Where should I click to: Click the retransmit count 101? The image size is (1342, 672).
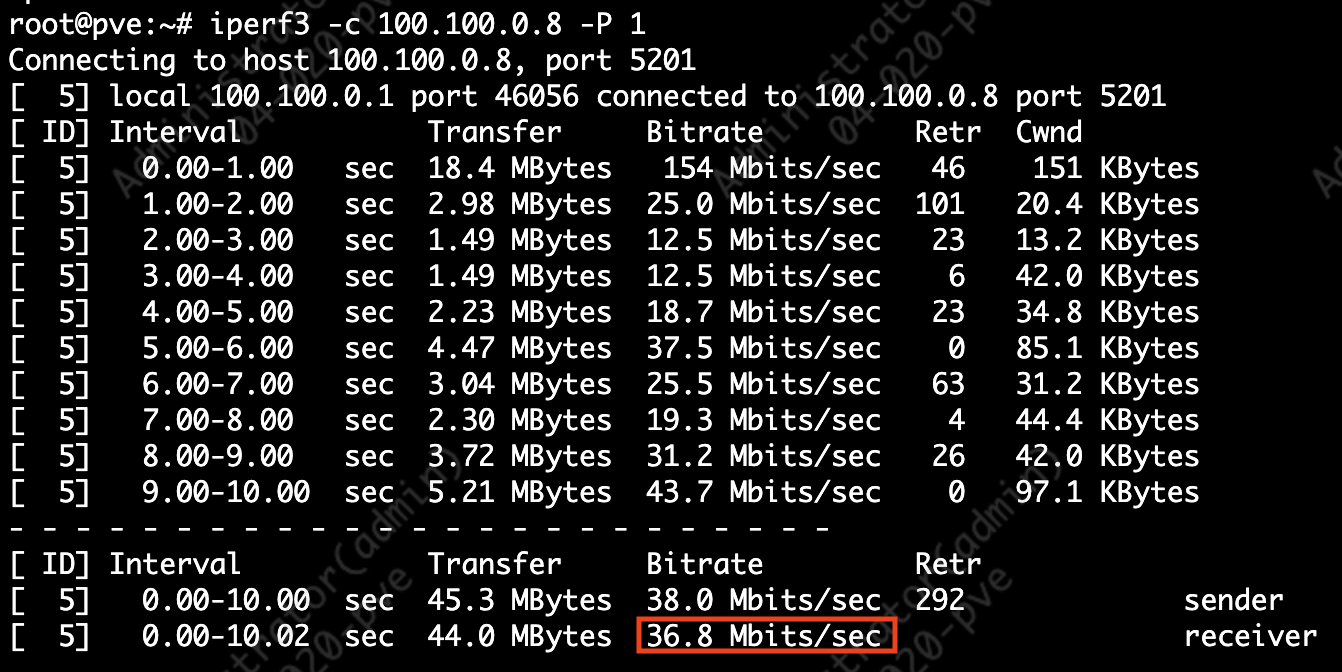click(x=939, y=204)
